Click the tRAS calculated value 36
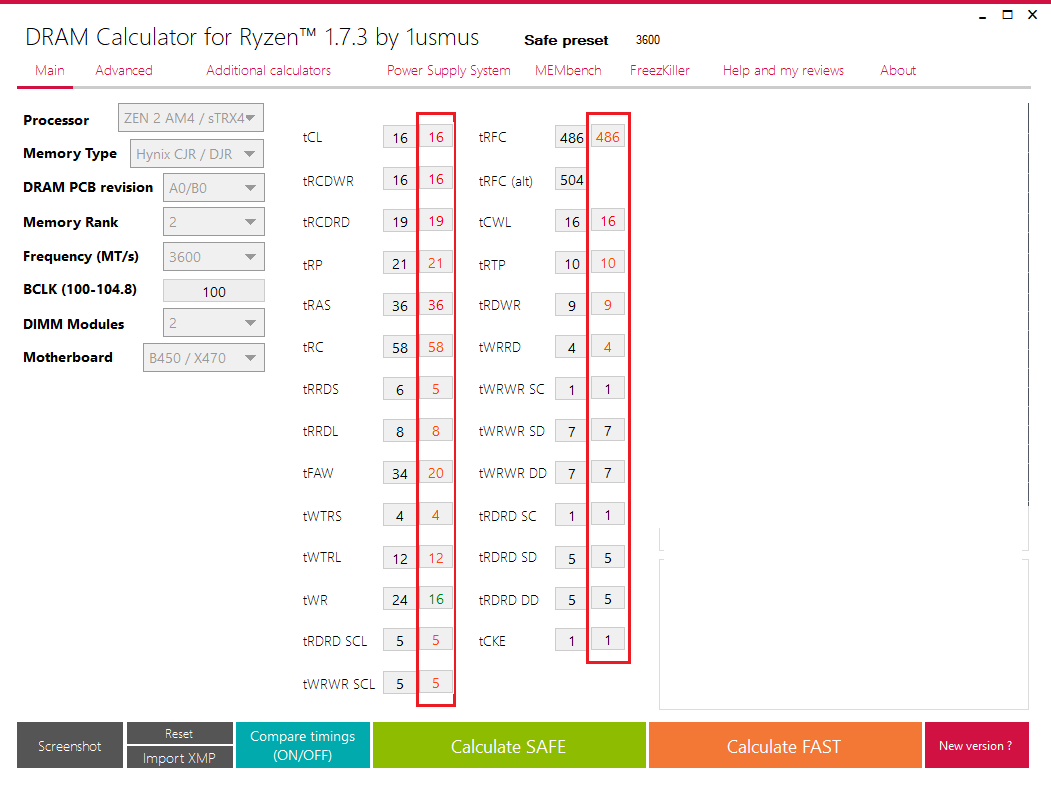Screen dimensions: 1051x790 tap(400, 306)
